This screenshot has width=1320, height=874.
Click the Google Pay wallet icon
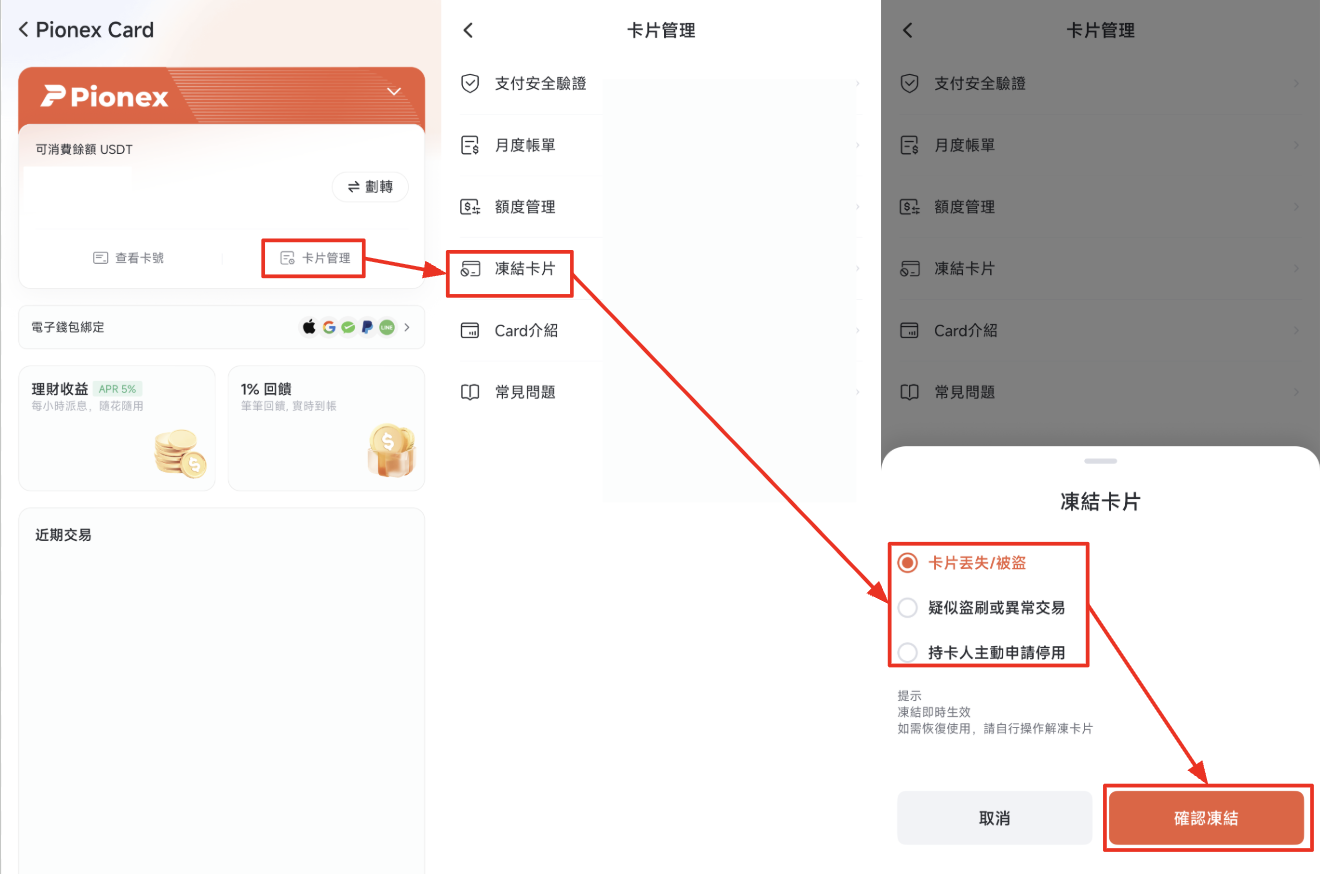pyautogui.click(x=329, y=327)
